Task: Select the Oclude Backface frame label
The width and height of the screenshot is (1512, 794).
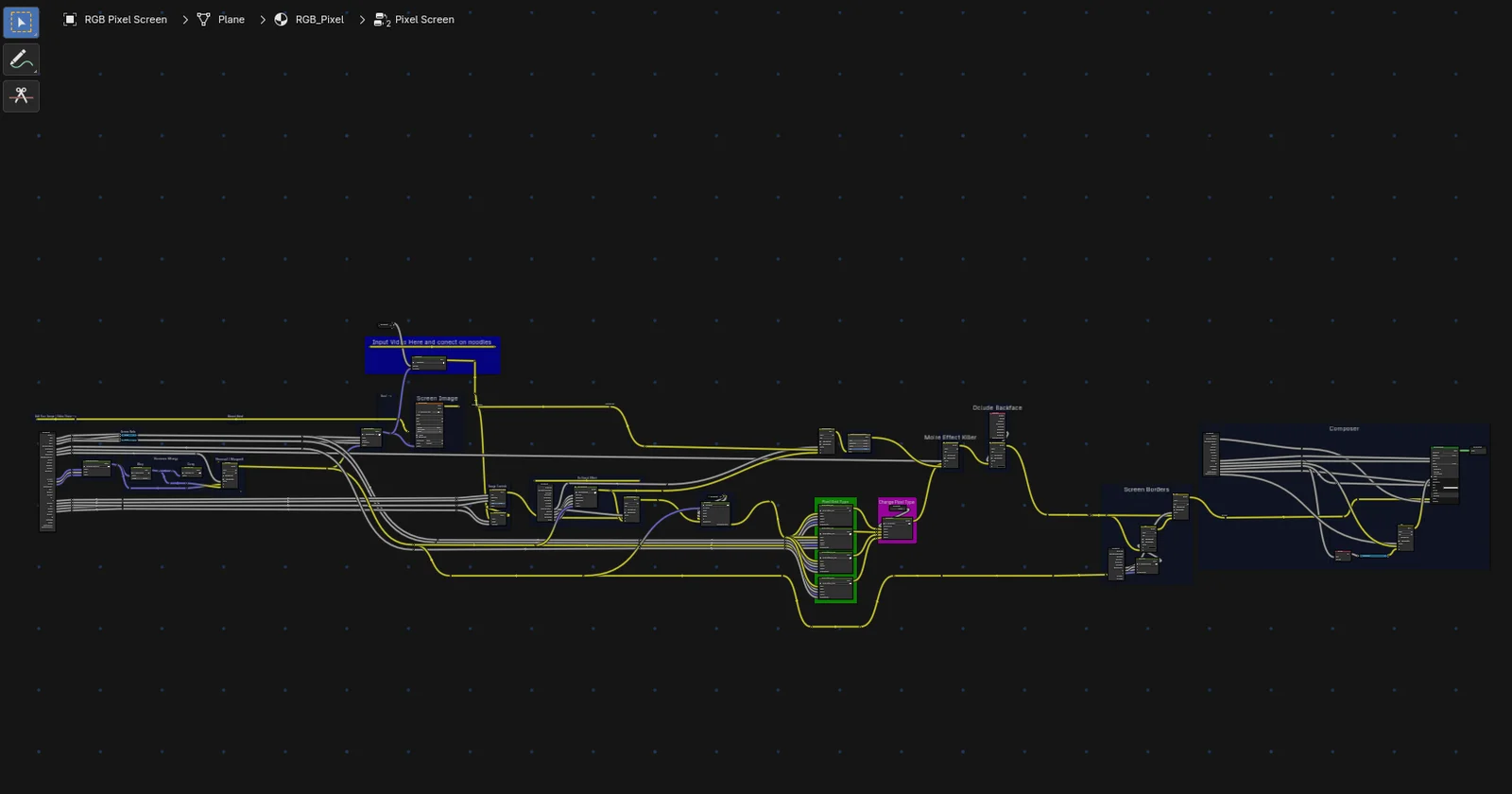Action: pos(997,408)
